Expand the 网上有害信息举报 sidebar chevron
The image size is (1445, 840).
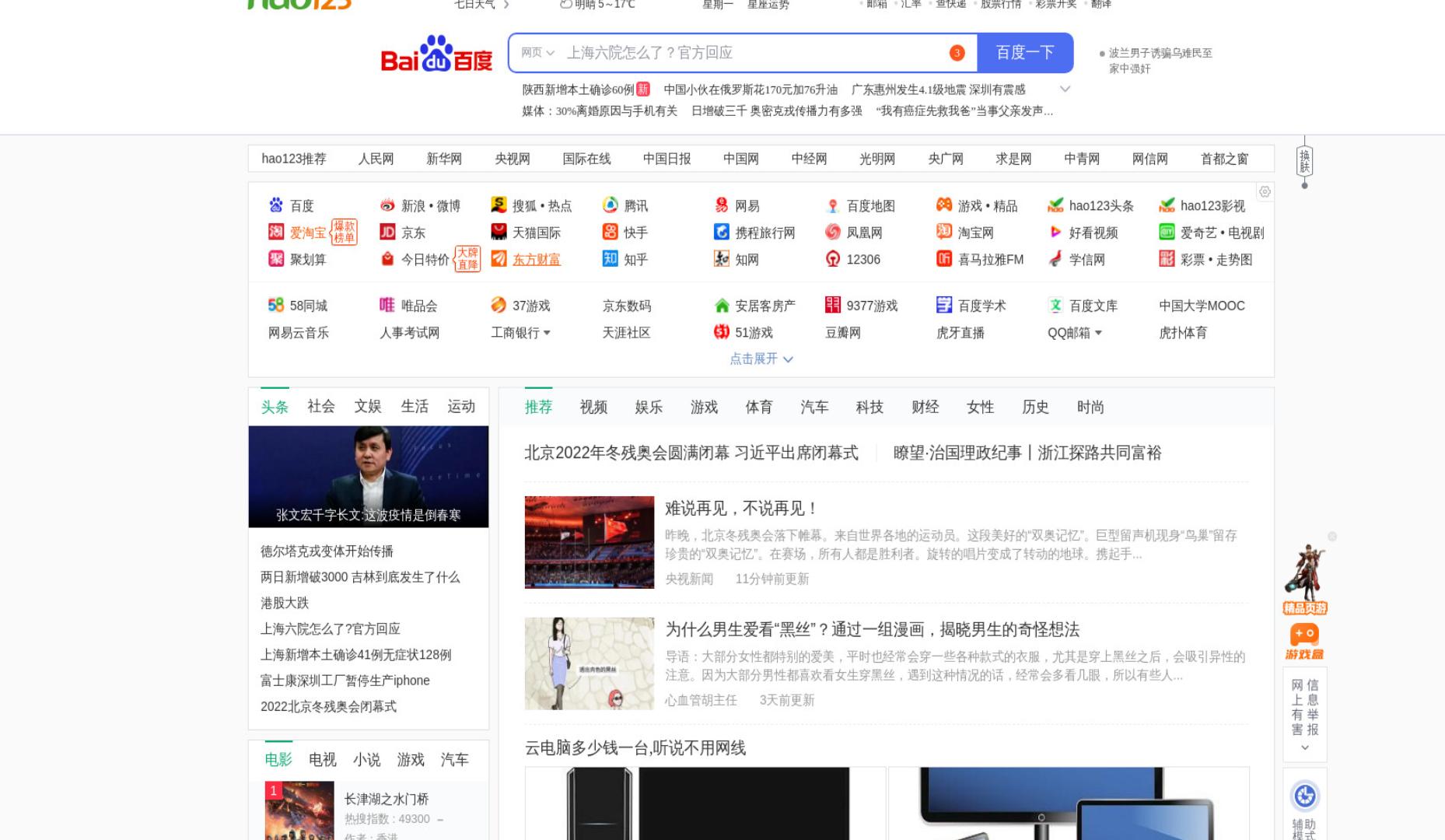(1304, 747)
